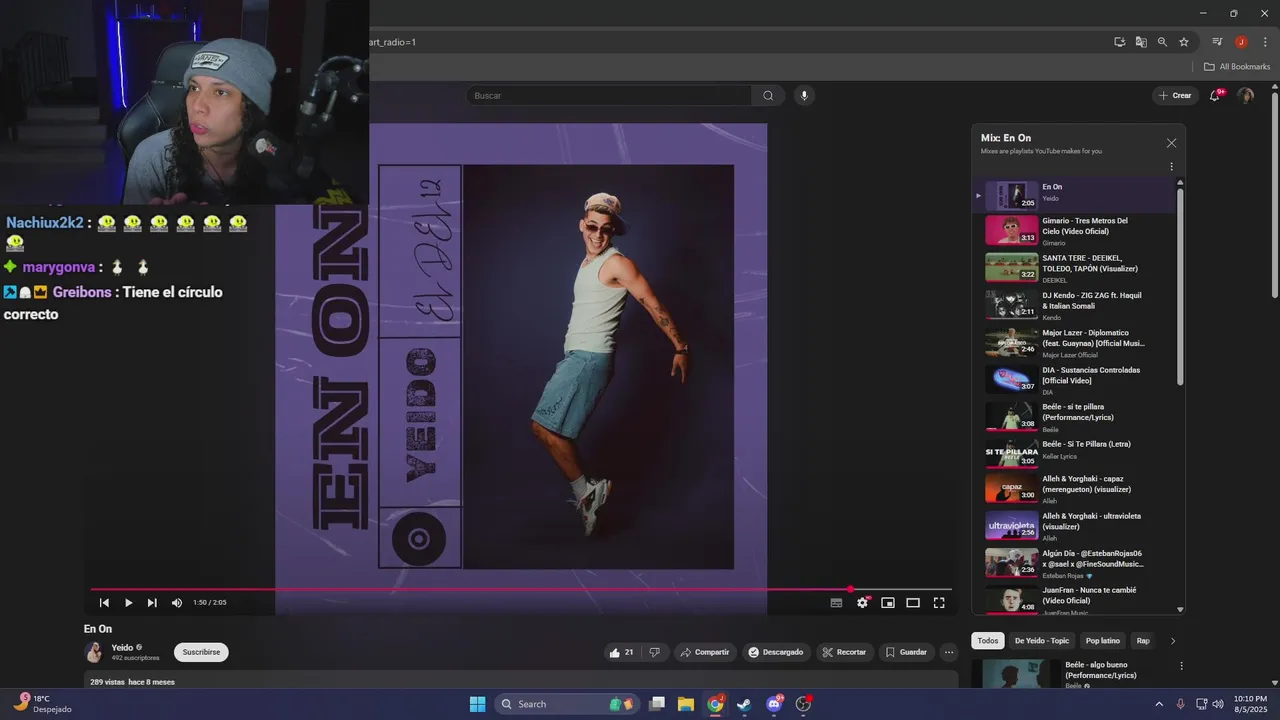The height and width of the screenshot is (720, 1280).
Task: Show more filter chips with right chevron
Action: point(1173,641)
